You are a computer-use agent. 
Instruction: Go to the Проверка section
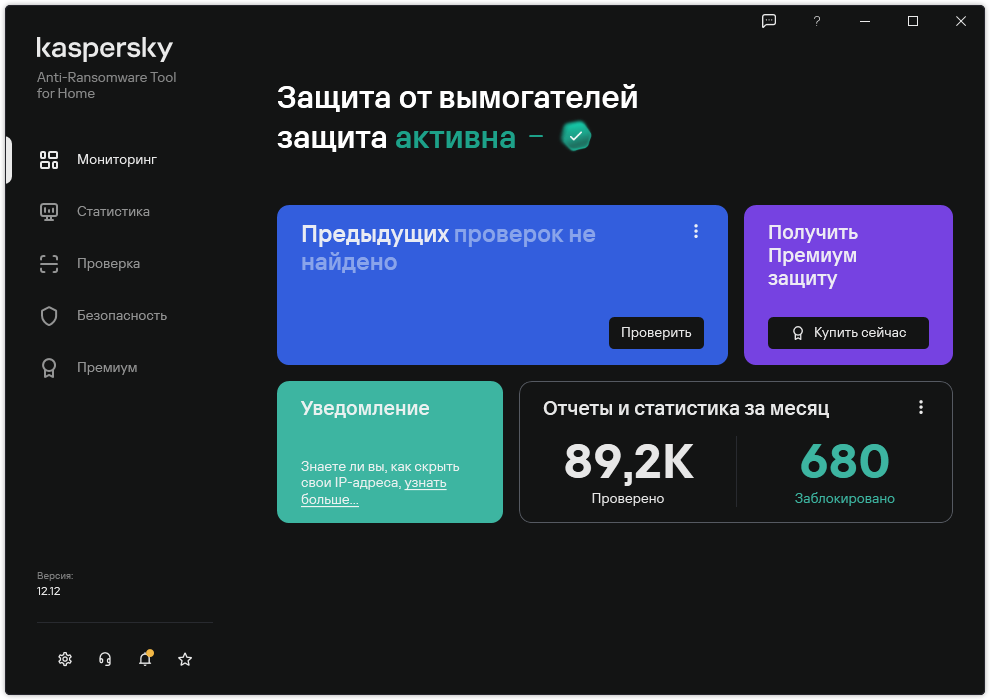pyautogui.click(x=108, y=263)
